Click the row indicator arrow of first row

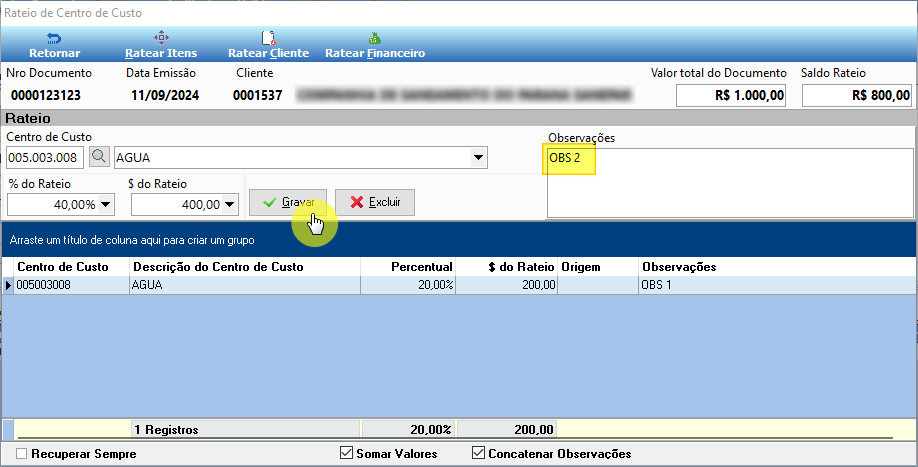(8, 285)
